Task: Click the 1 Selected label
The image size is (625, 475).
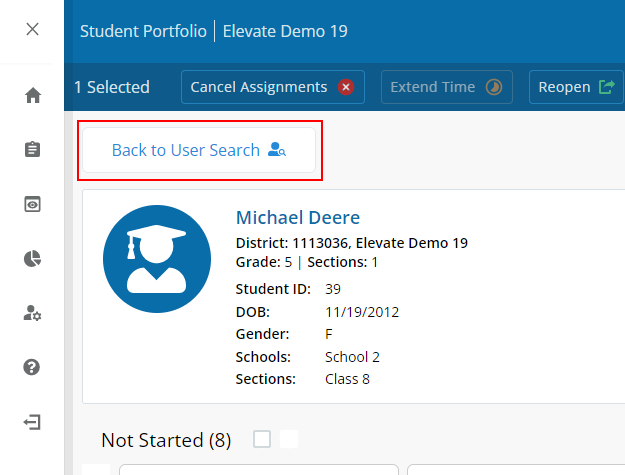Action: [x=112, y=87]
